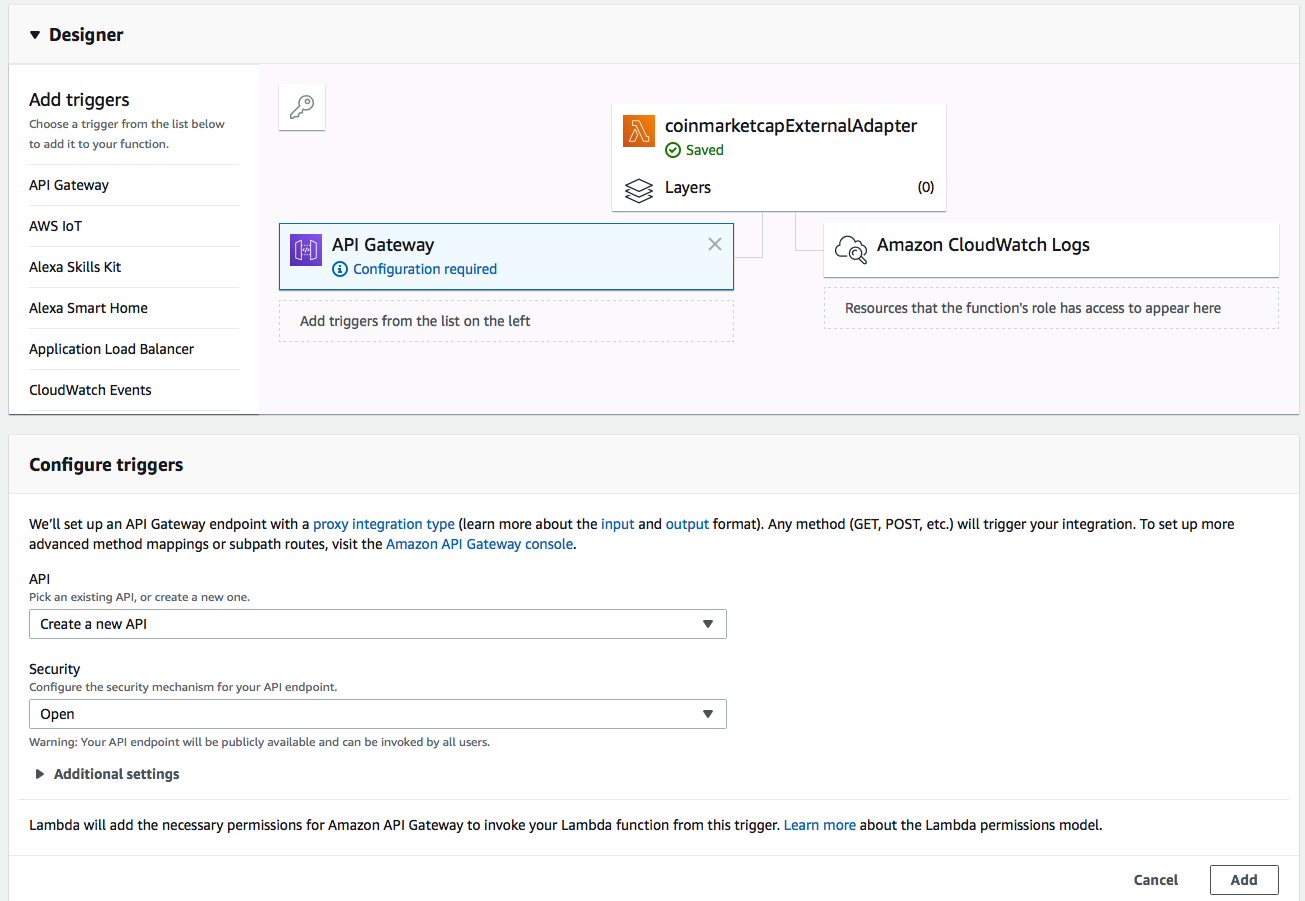
Task: Click the Configuration required info icon
Action: [340, 269]
